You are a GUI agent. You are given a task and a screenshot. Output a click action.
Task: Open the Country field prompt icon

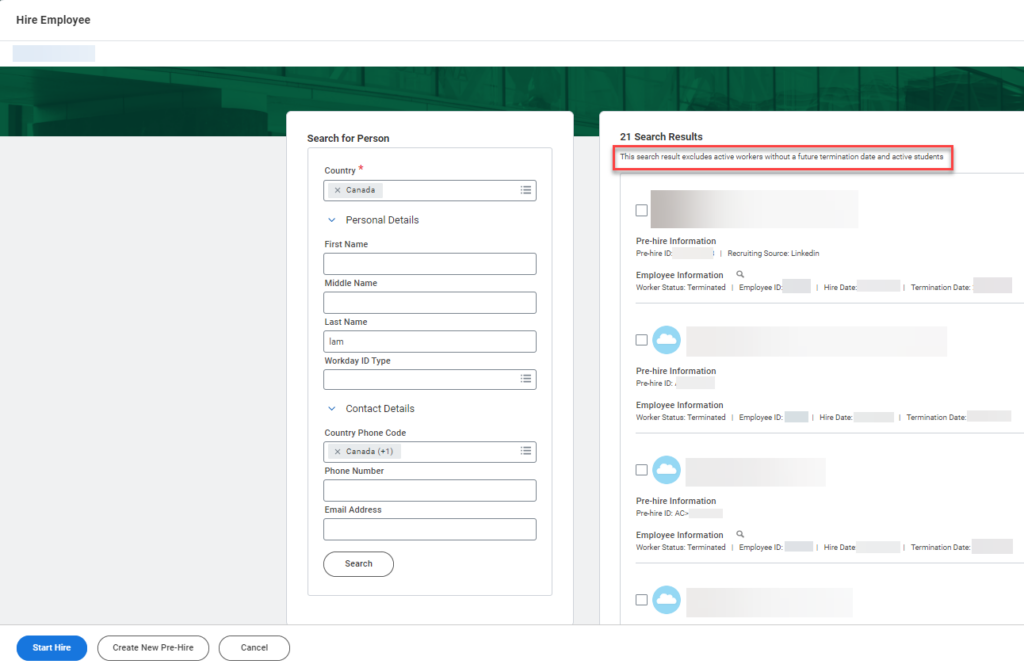click(527, 190)
